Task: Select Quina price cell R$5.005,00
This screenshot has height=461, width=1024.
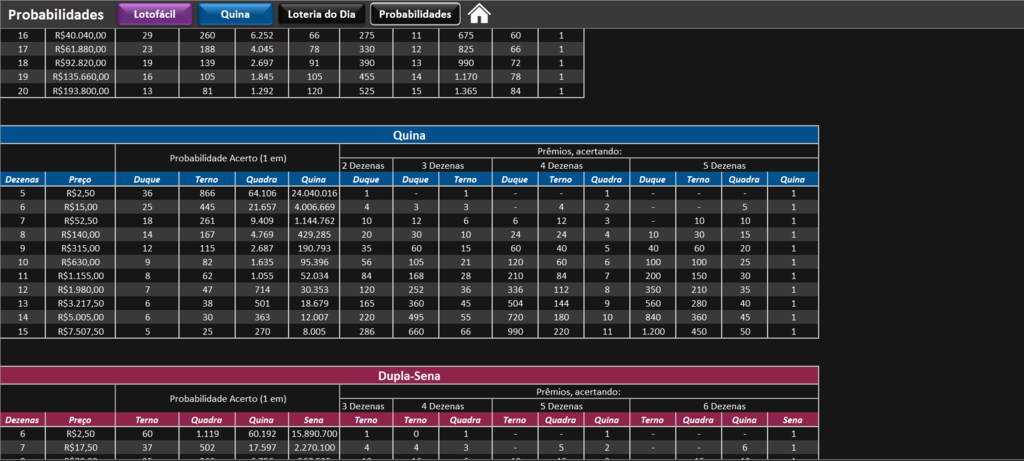Action: click(81, 317)
